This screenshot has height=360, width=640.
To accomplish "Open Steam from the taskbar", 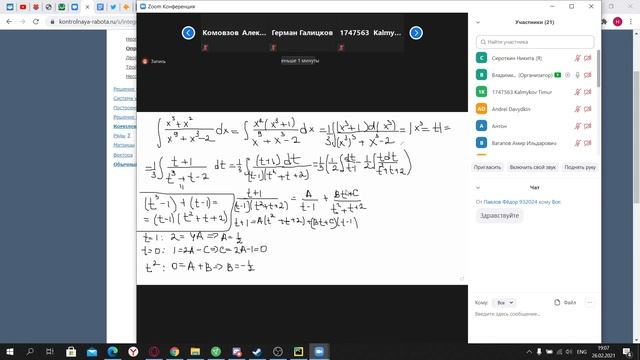I will click(x=257, y=351).
